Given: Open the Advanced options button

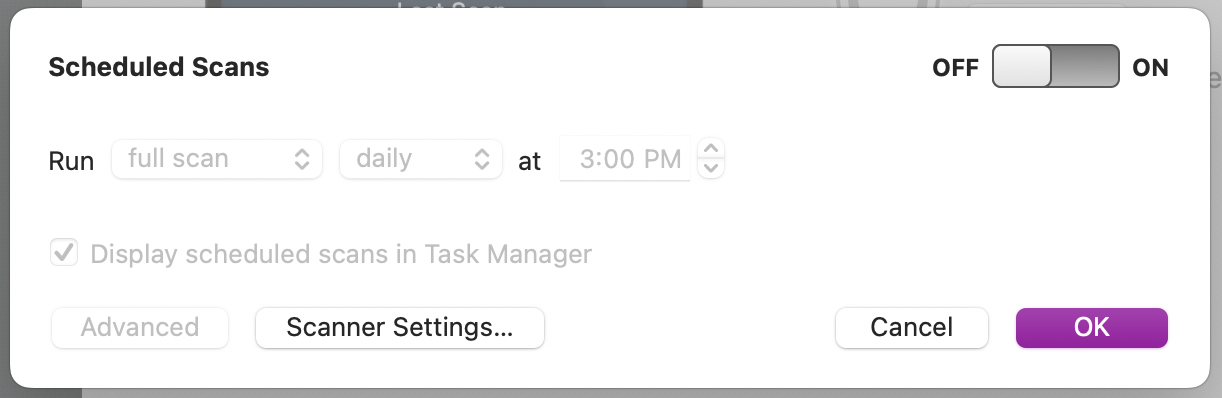Looking at the screenshot, I should [140, 327].
